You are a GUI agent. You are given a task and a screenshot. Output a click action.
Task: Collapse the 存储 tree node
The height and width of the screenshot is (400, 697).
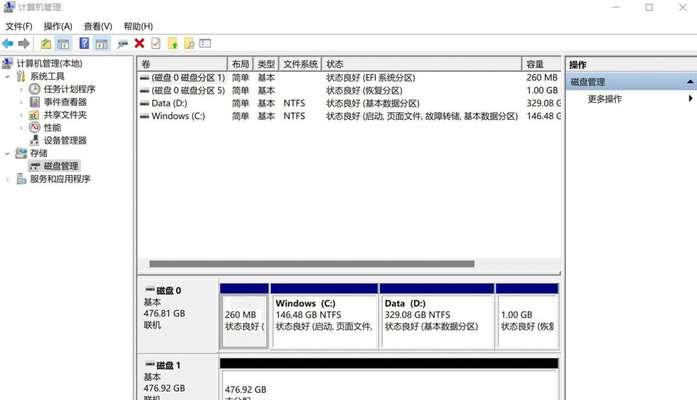8,153
